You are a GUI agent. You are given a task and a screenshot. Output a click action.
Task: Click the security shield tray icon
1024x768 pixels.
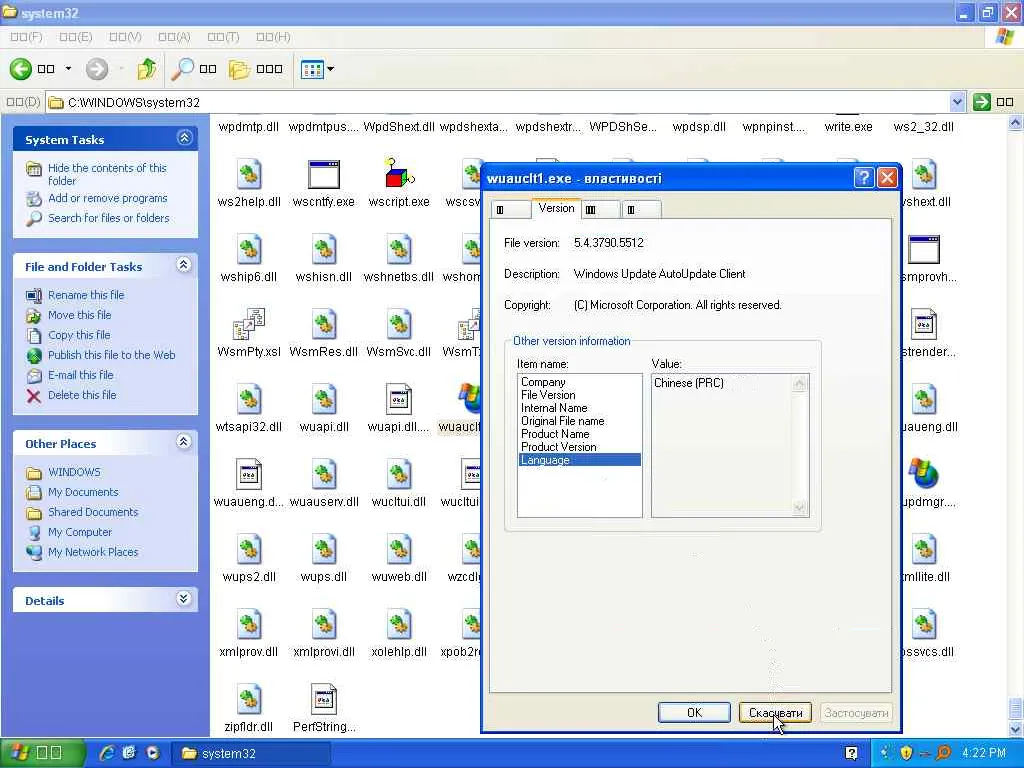click(906, 753)
